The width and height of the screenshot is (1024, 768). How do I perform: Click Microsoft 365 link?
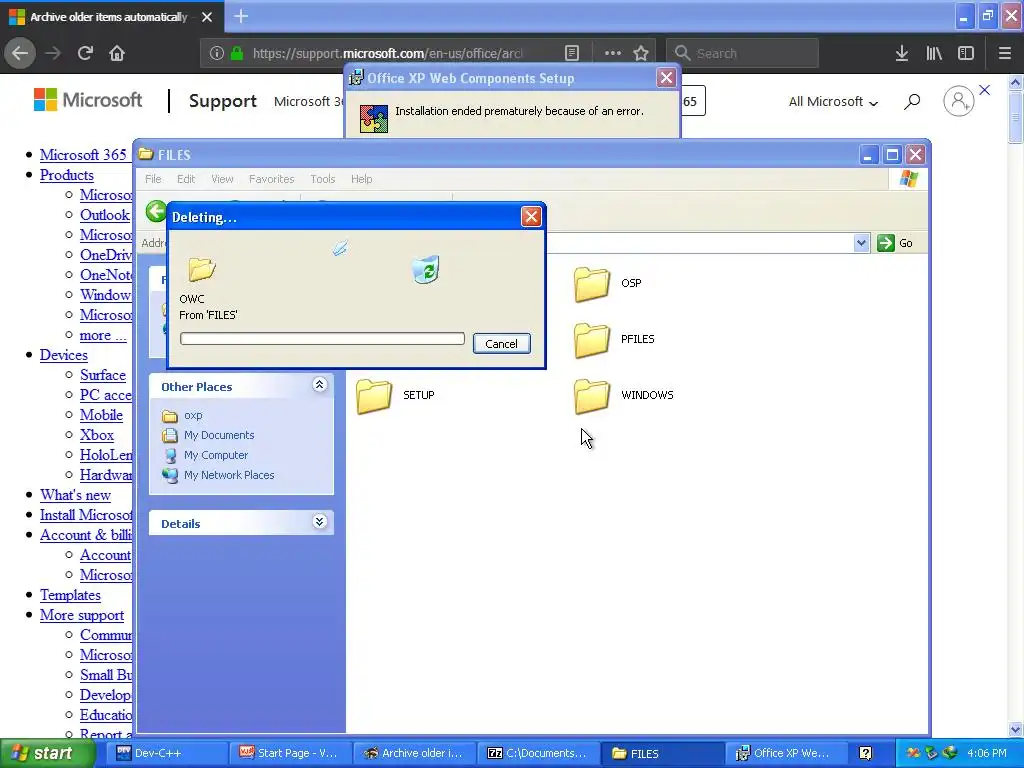click(x=83, y=155)
